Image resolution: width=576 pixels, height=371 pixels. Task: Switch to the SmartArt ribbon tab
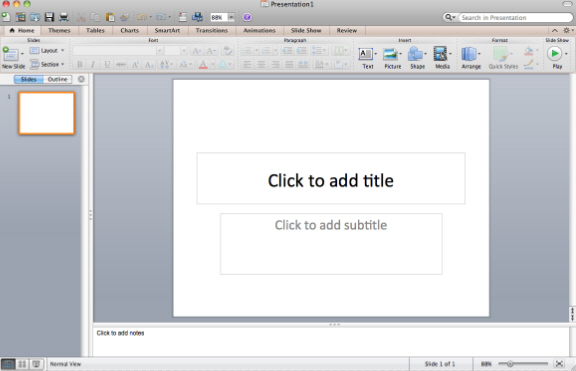pyautogui.click(x=167, y=30)
